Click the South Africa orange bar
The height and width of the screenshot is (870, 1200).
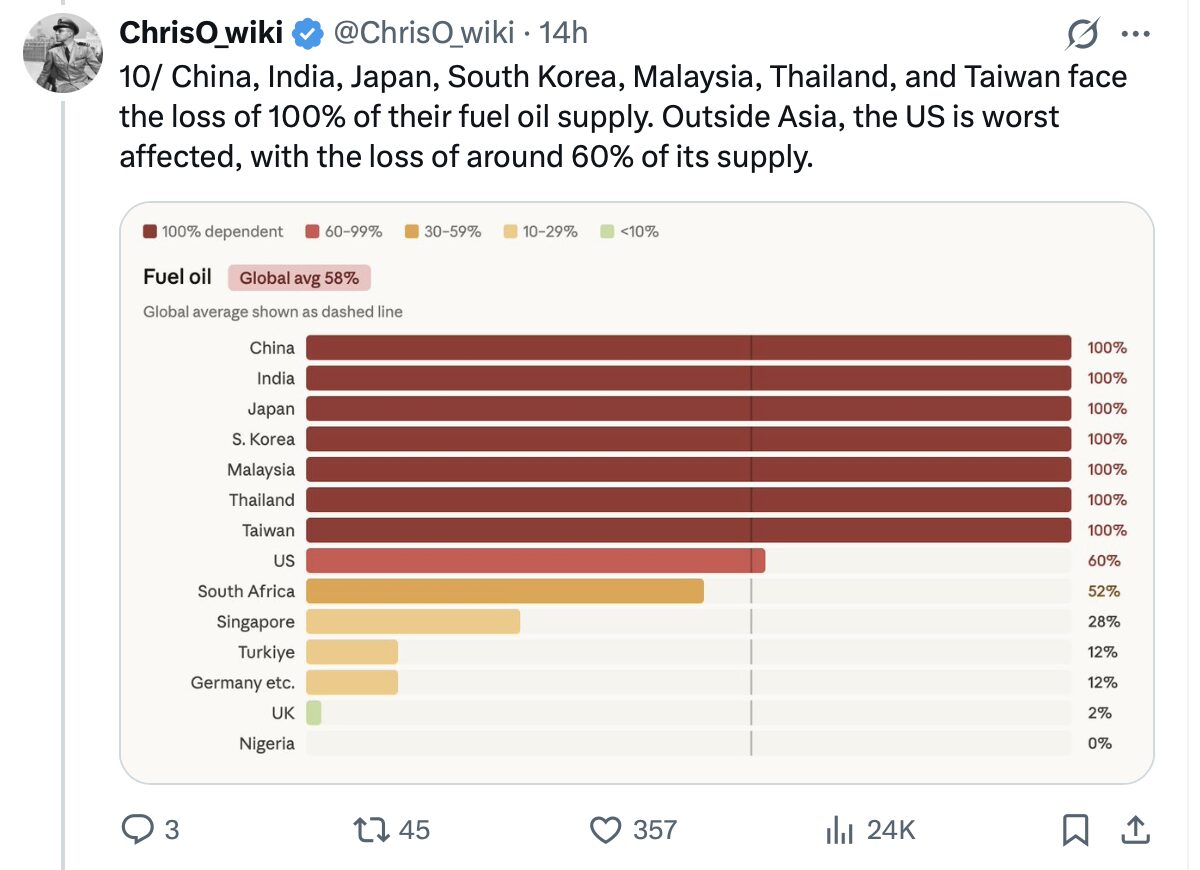pos(504,591)
